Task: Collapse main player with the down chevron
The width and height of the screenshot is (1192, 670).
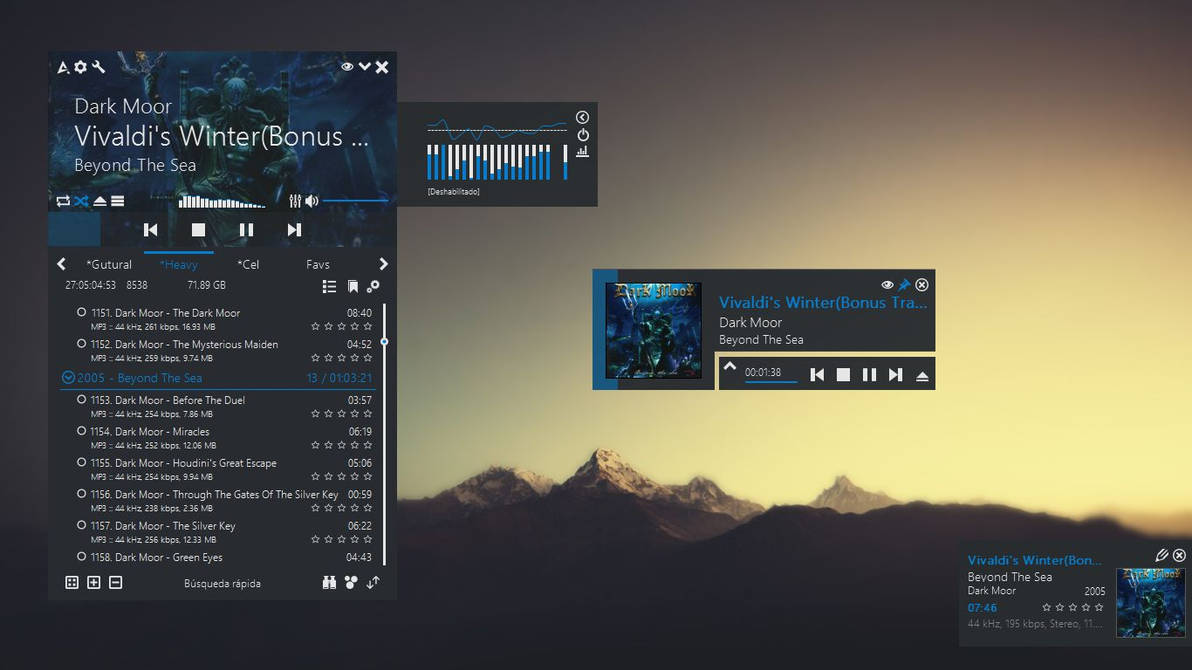Action: click(x=365, y=67)
